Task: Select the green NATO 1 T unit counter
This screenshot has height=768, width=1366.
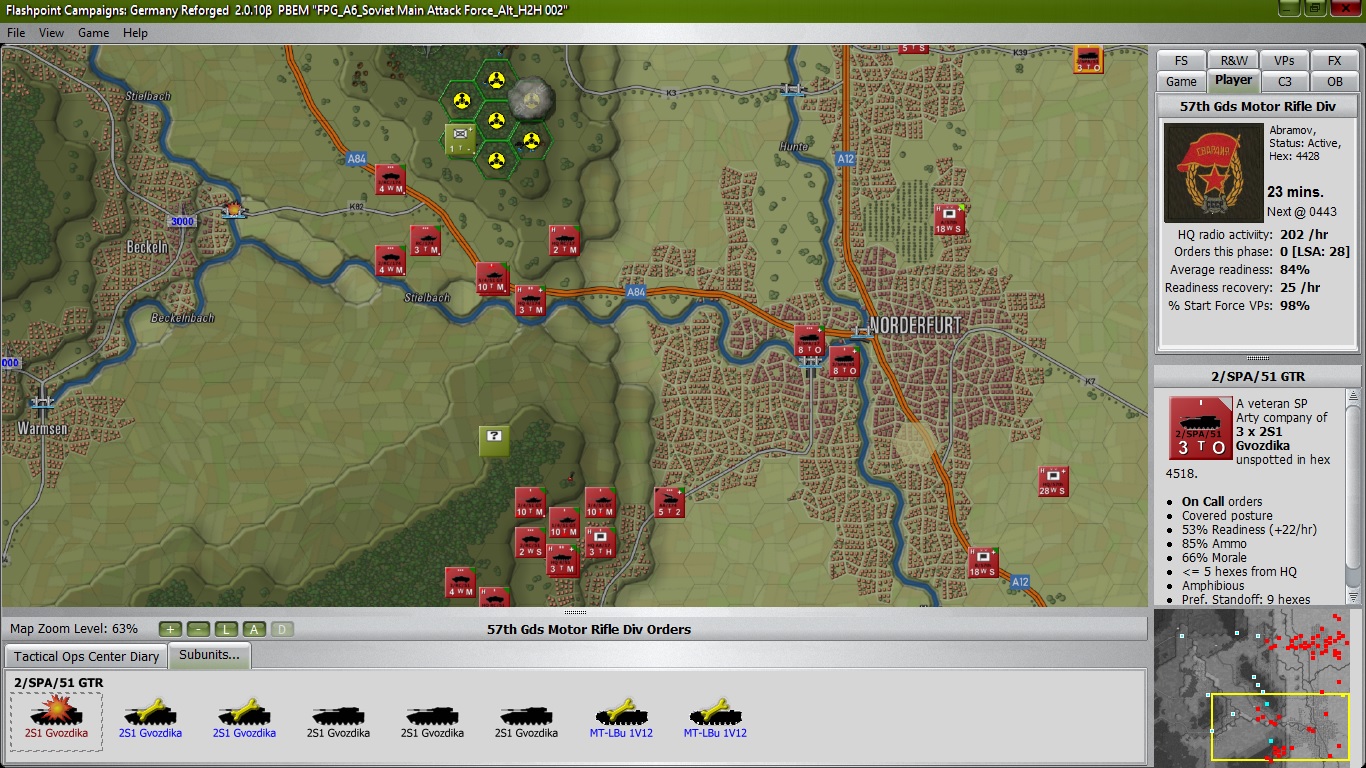Action: pyautogui.click(x=460, y=139)
